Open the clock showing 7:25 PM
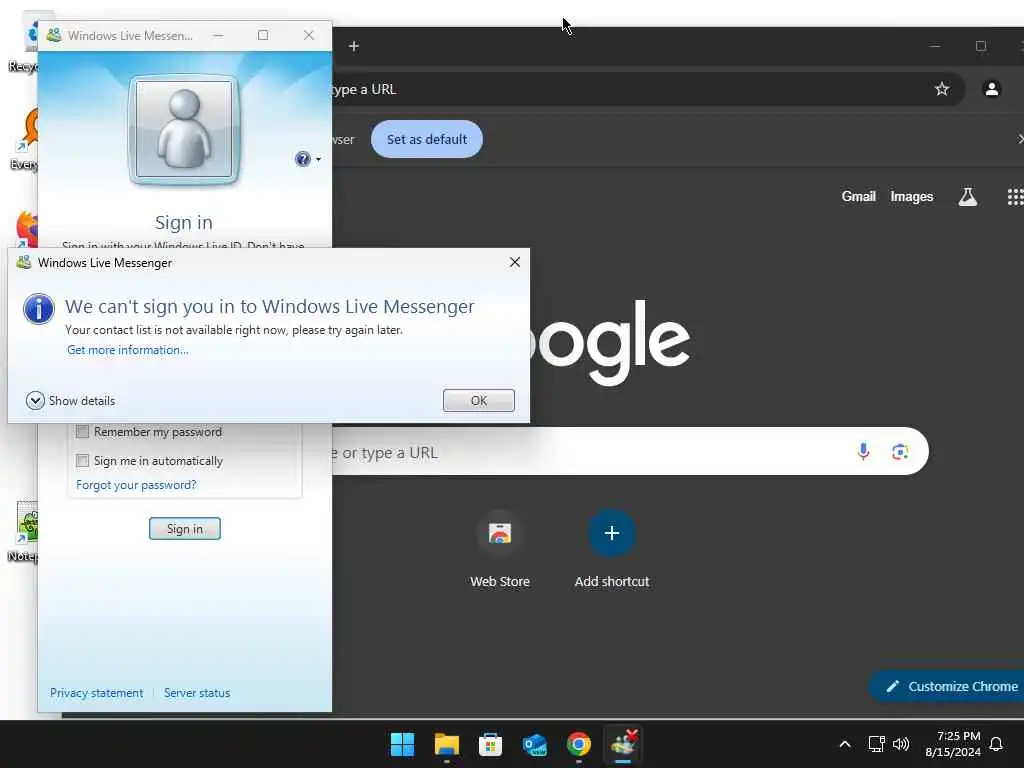The image size is (1024, 768). tap(953, 744)
